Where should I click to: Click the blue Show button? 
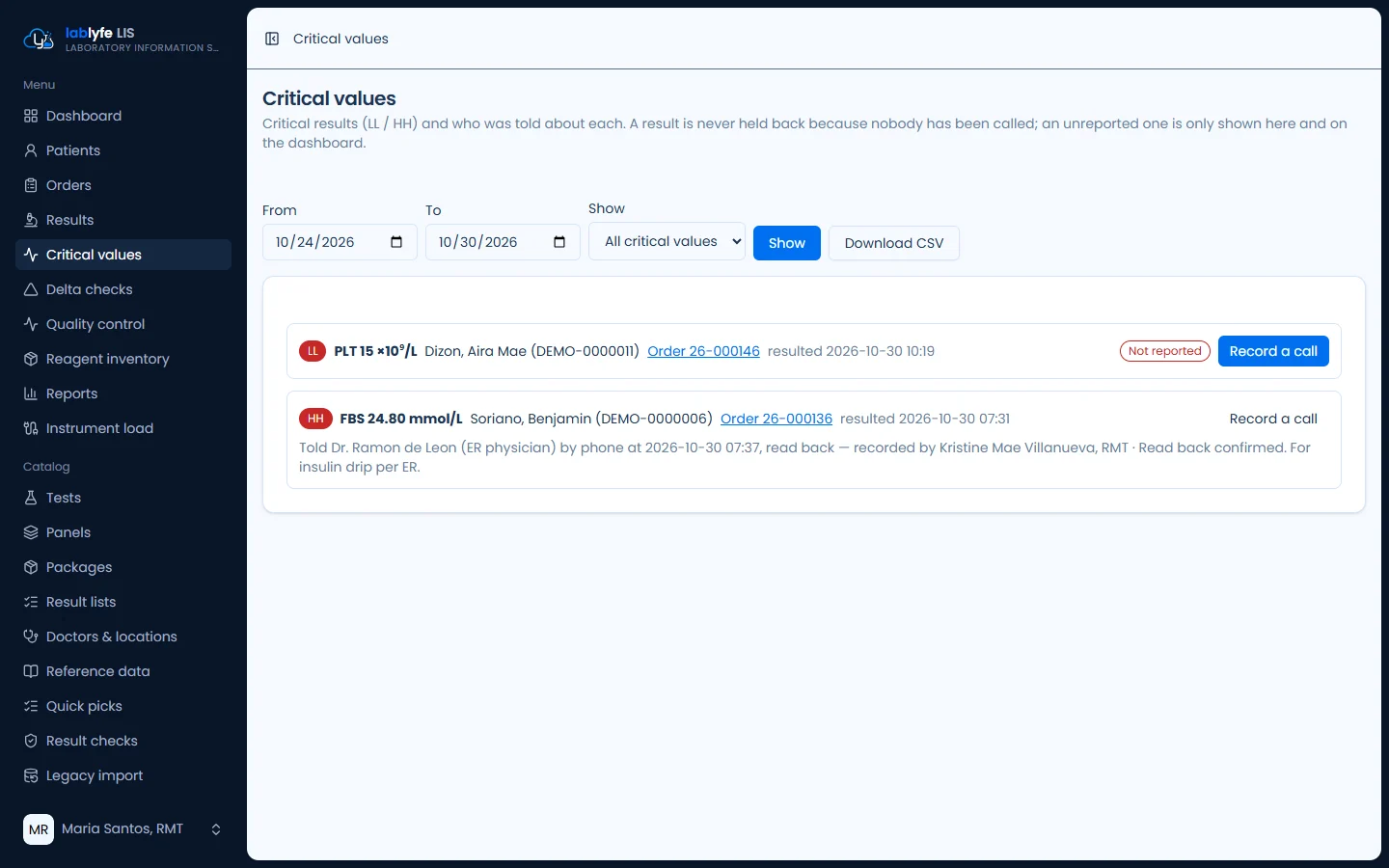tap(787, 243)
